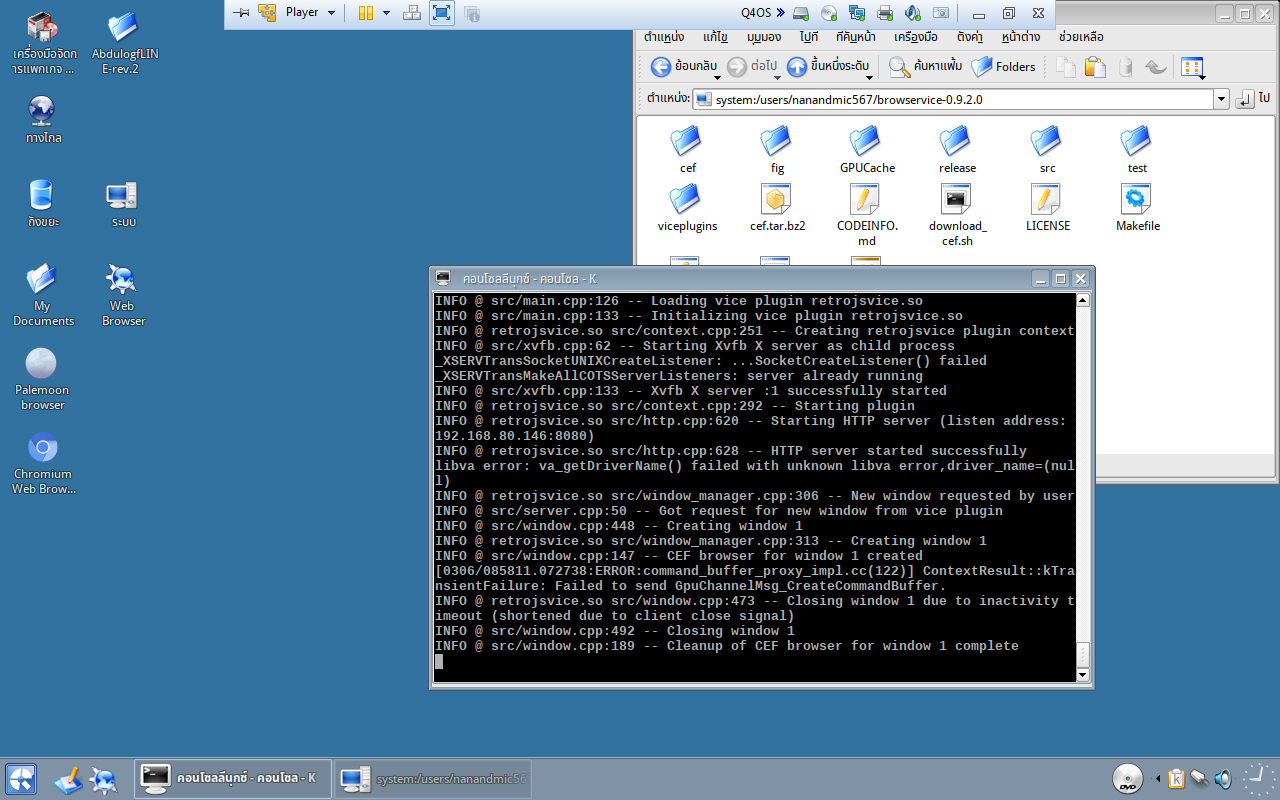
Task: Click the terminal scrollbar down arrow
Action: [1082, 675]
